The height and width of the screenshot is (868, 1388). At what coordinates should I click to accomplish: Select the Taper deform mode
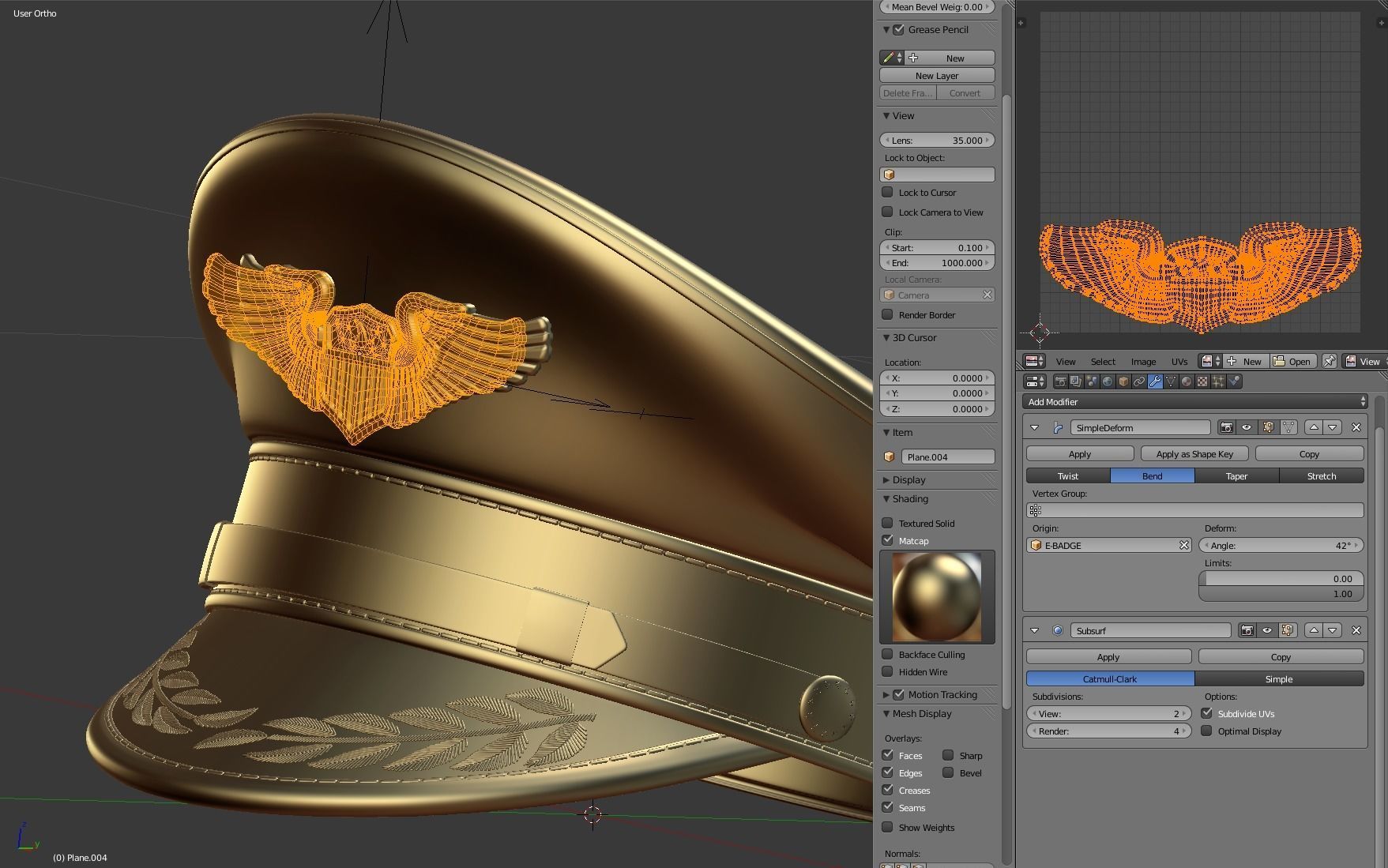(1236, 475)
